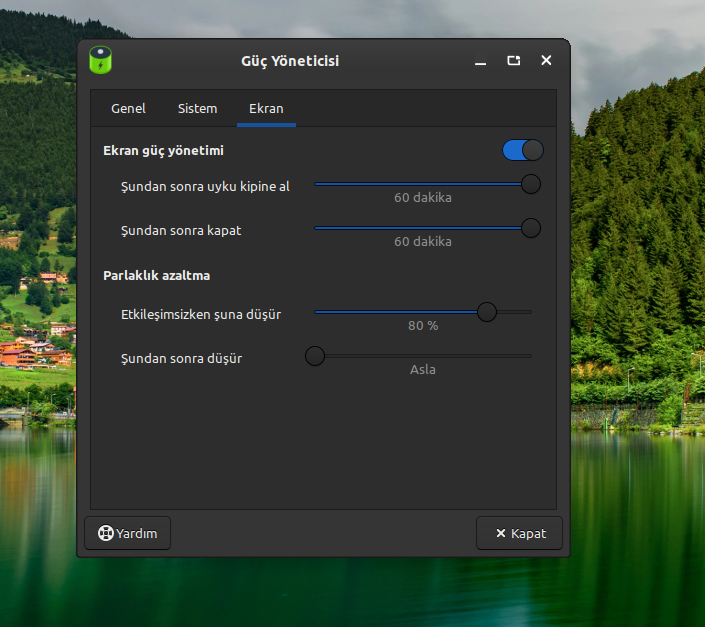Click the 'Şundan sonra kapat' slider handle
705x627 pixels.
click(x=531, y=228)
